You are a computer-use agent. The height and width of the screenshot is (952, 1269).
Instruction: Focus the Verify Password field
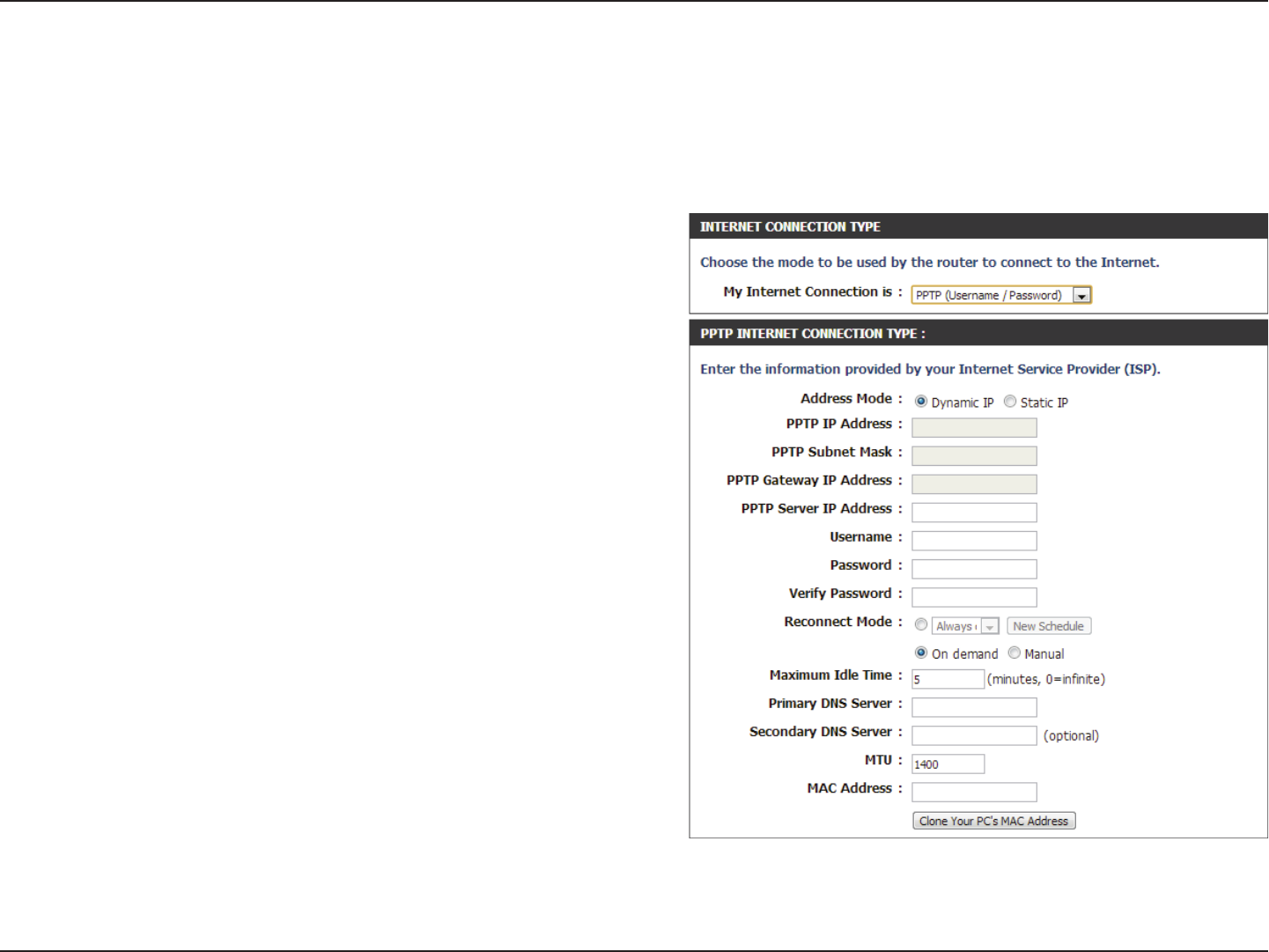click(x=974, y=597)
